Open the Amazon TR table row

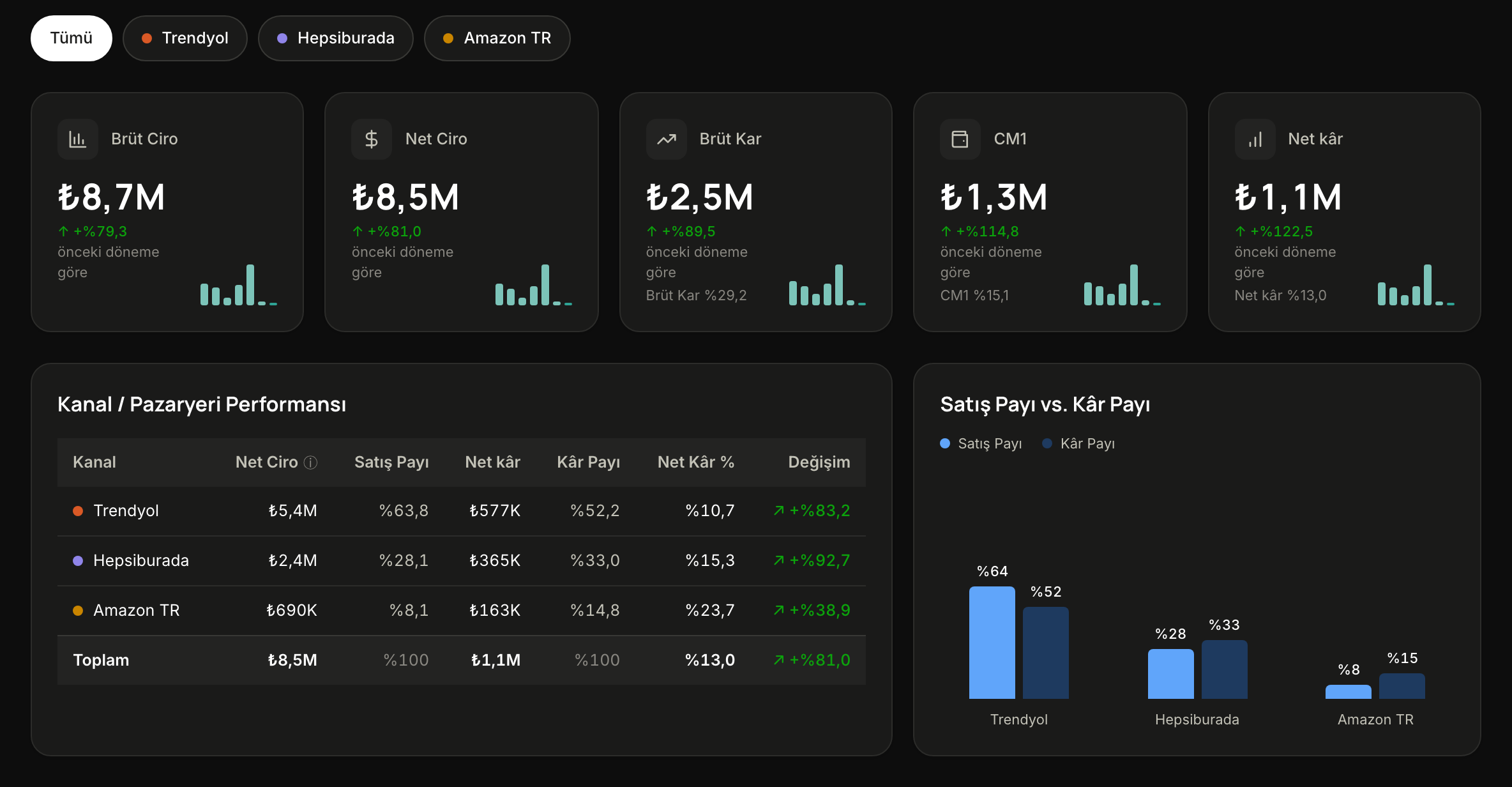(x=462, y=611)
